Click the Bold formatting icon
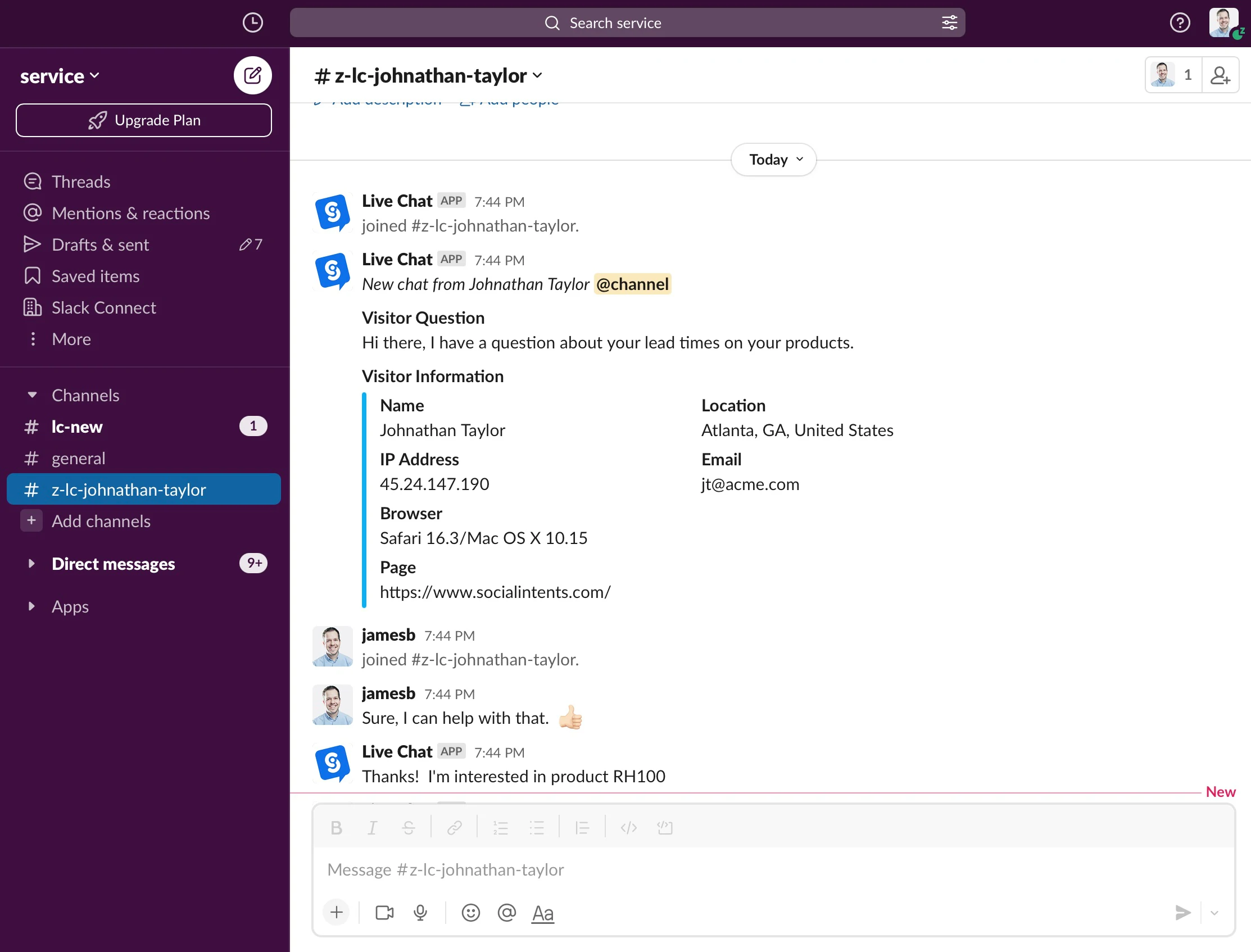The width and height of the screenshot is (1251, 952). [x=337, y=827]
